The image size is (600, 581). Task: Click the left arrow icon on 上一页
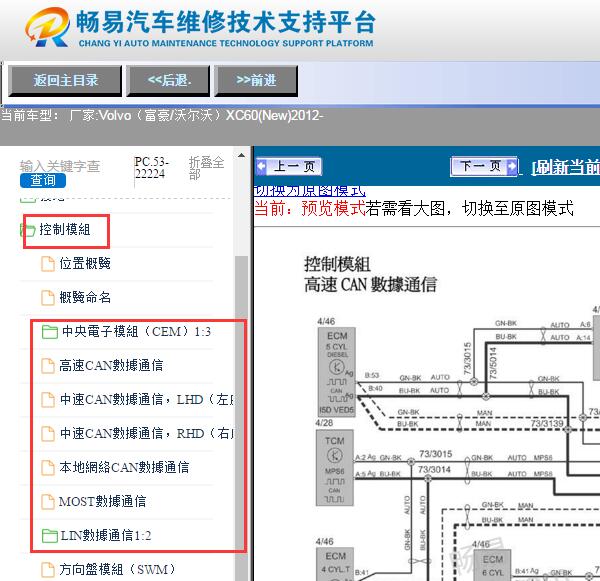[262, 166]
